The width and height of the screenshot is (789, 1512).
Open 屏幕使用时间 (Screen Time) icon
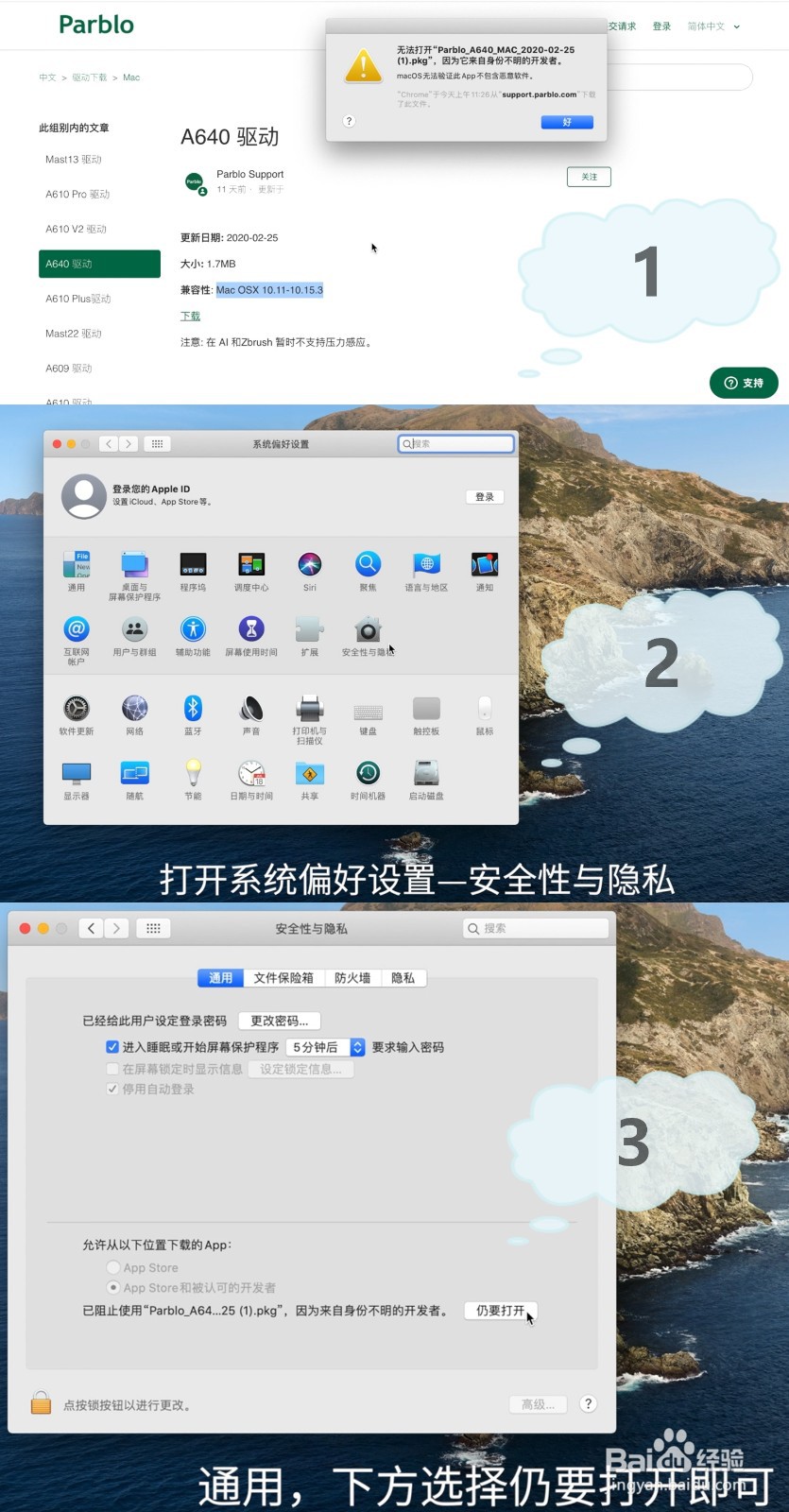pyautogui.click(x=251, y=629)
